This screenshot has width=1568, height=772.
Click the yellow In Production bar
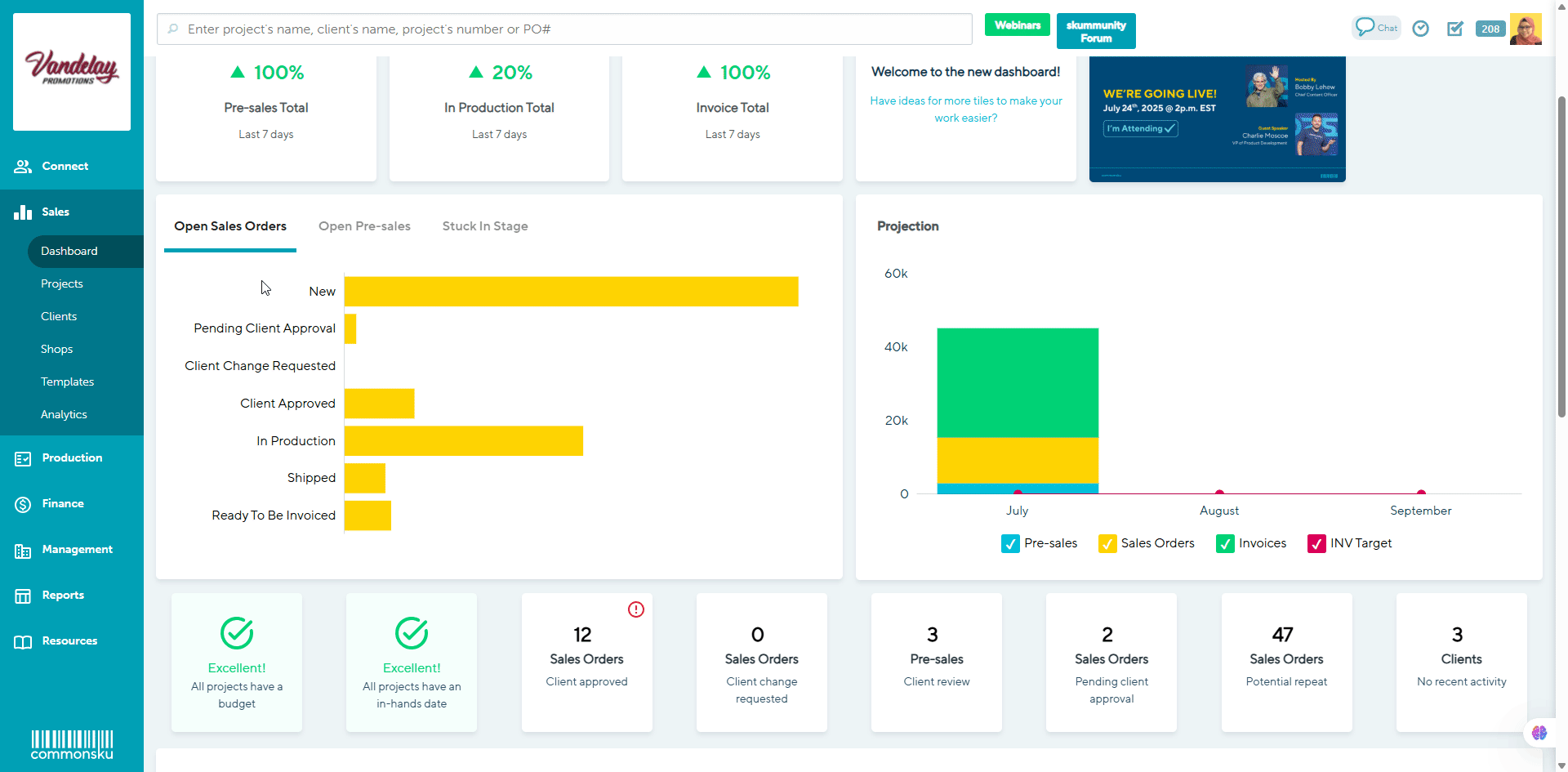point(463,441)
